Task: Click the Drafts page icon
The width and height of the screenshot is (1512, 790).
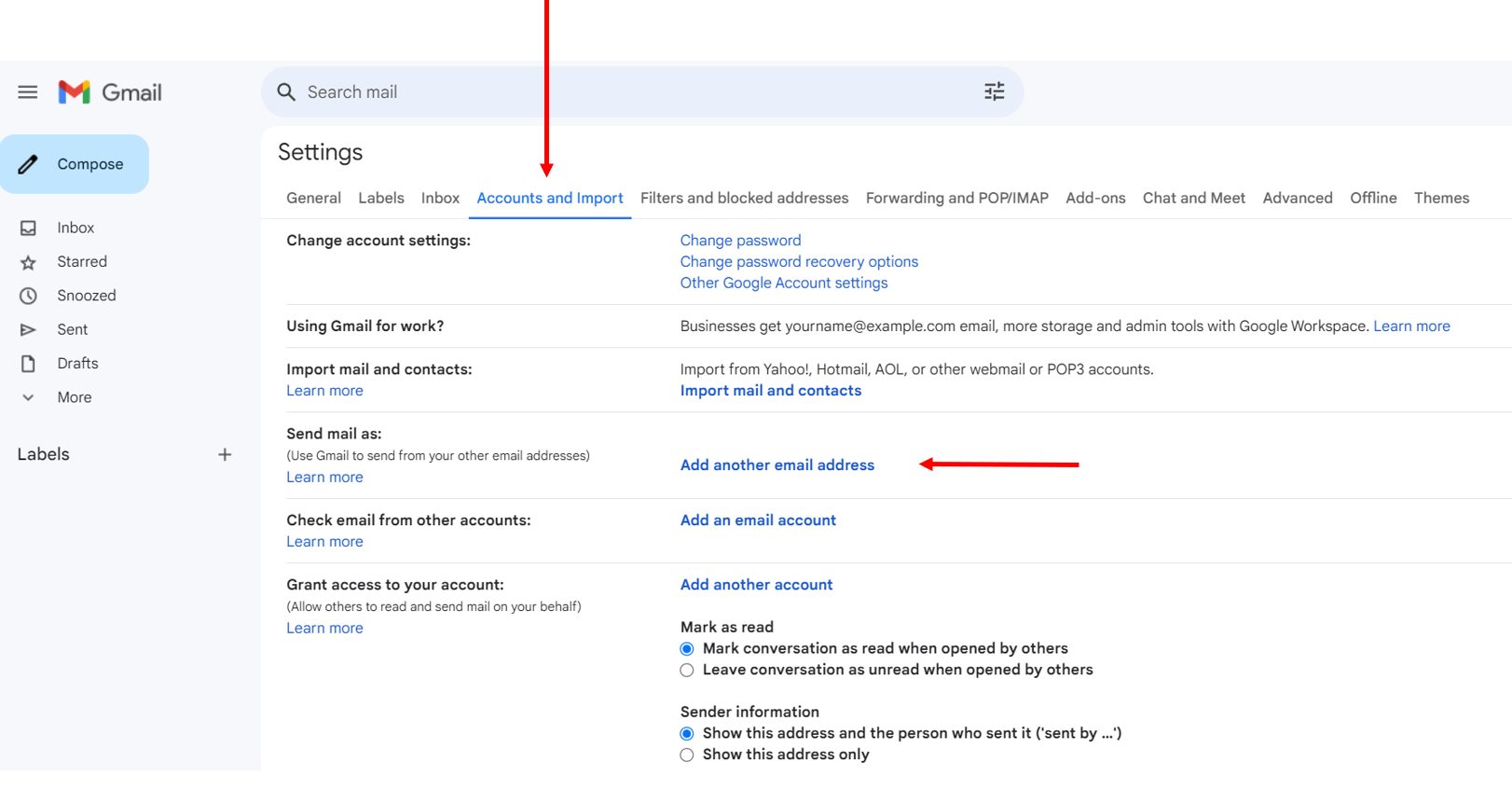Action: pyautogui.click(x=29, y=364)
